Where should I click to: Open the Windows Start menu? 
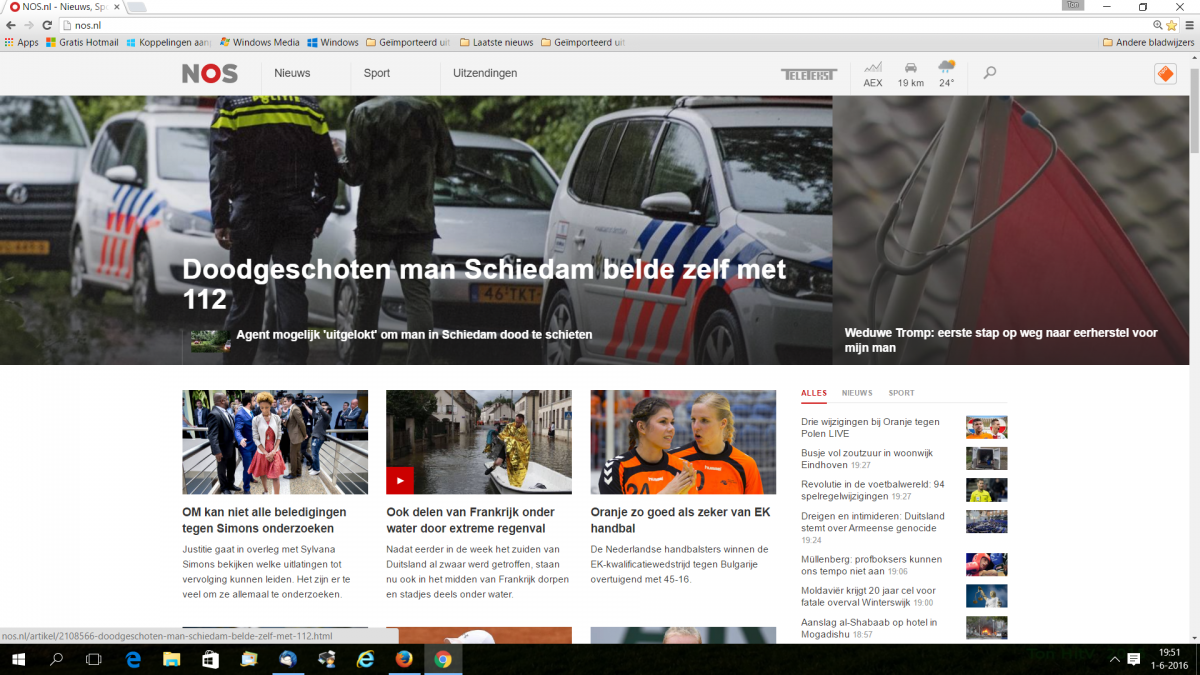click(18, 659)
